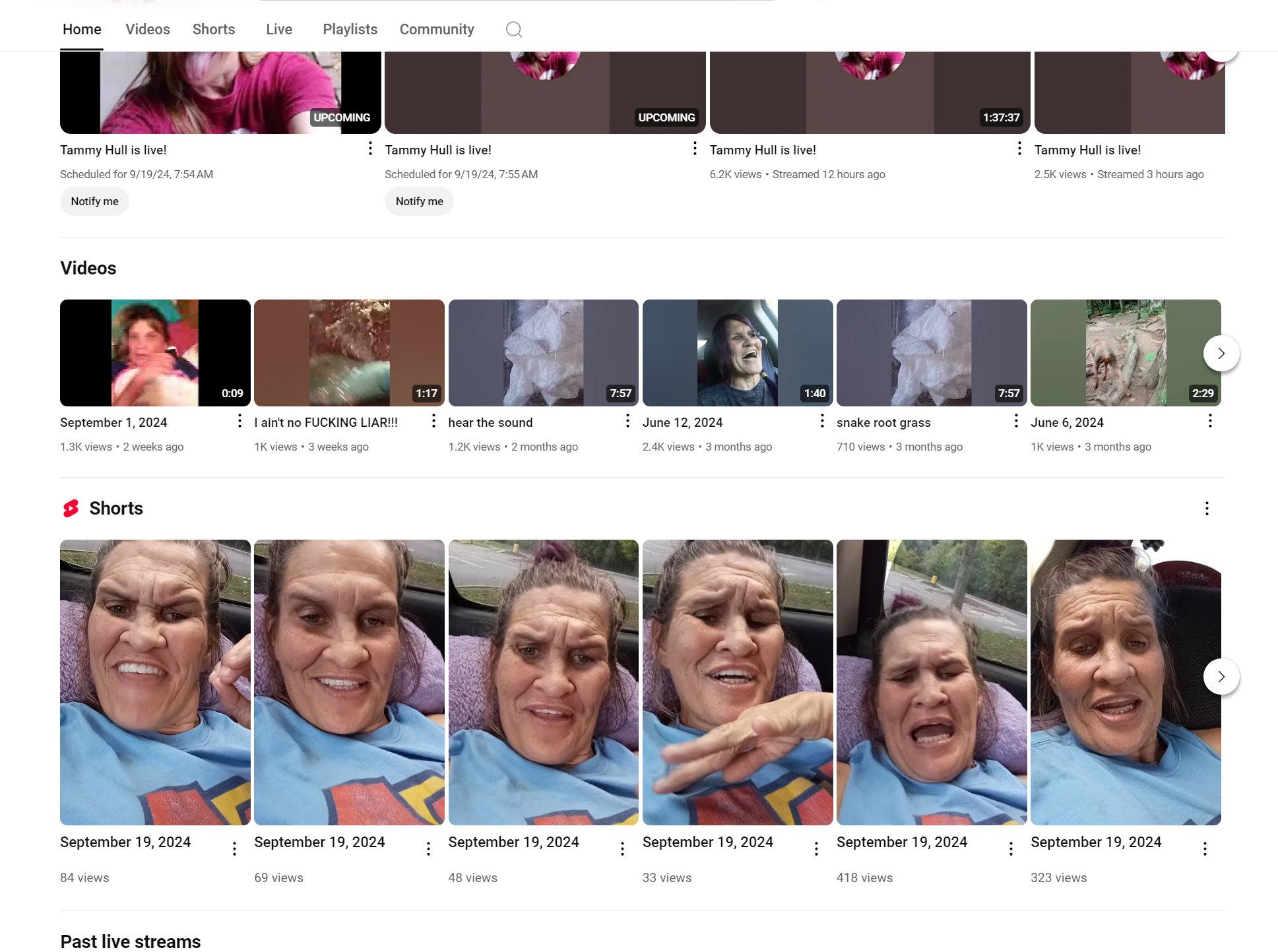
Task: Show next videos with the carousel arrow
Action: pyautogui.click(x=1221, y=354)
